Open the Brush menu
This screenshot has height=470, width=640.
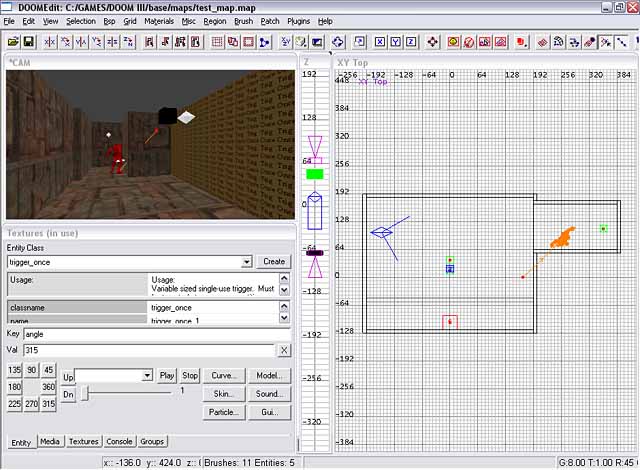pos(243,21)
